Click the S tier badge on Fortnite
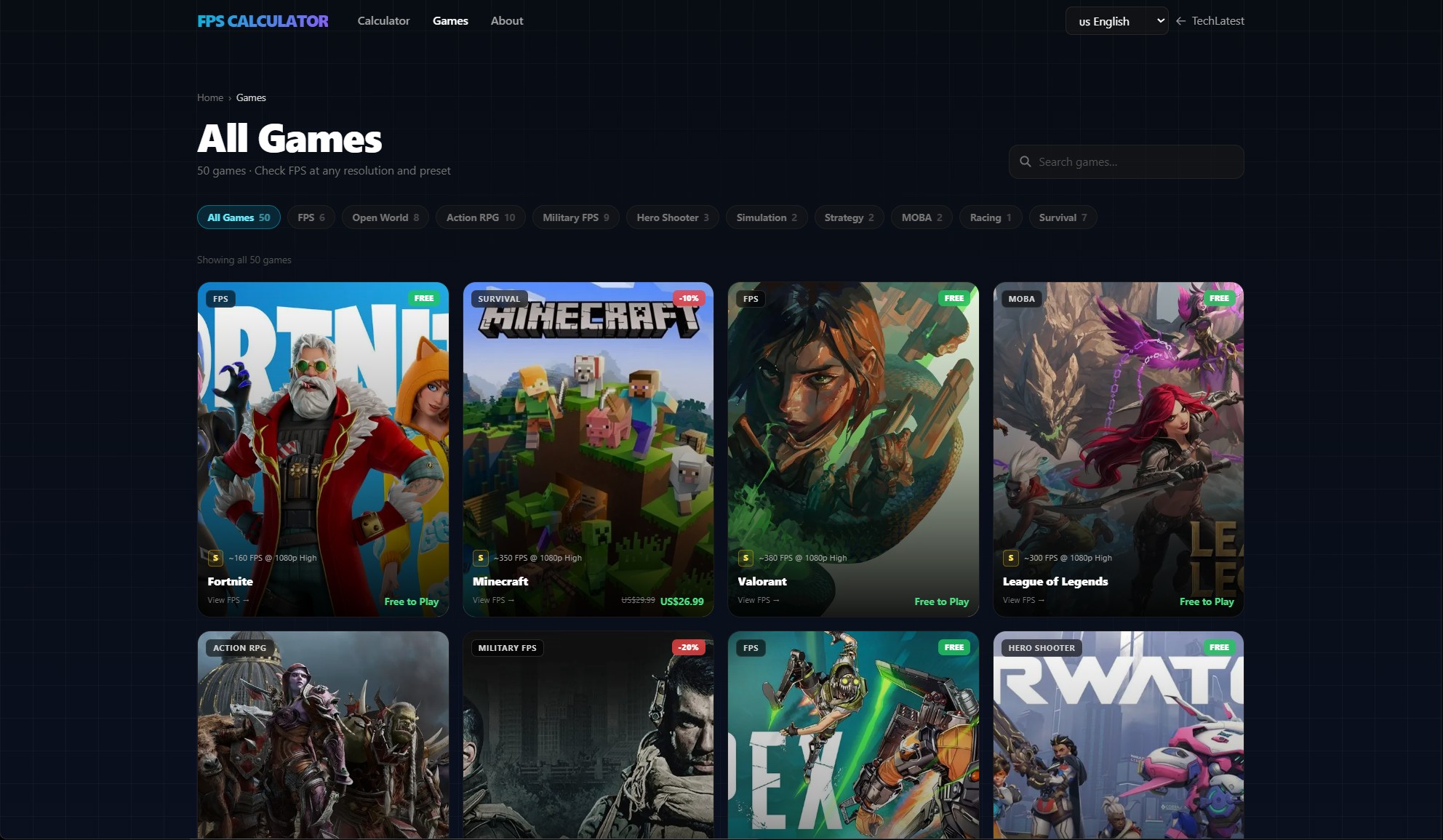 tap(215, 558)
